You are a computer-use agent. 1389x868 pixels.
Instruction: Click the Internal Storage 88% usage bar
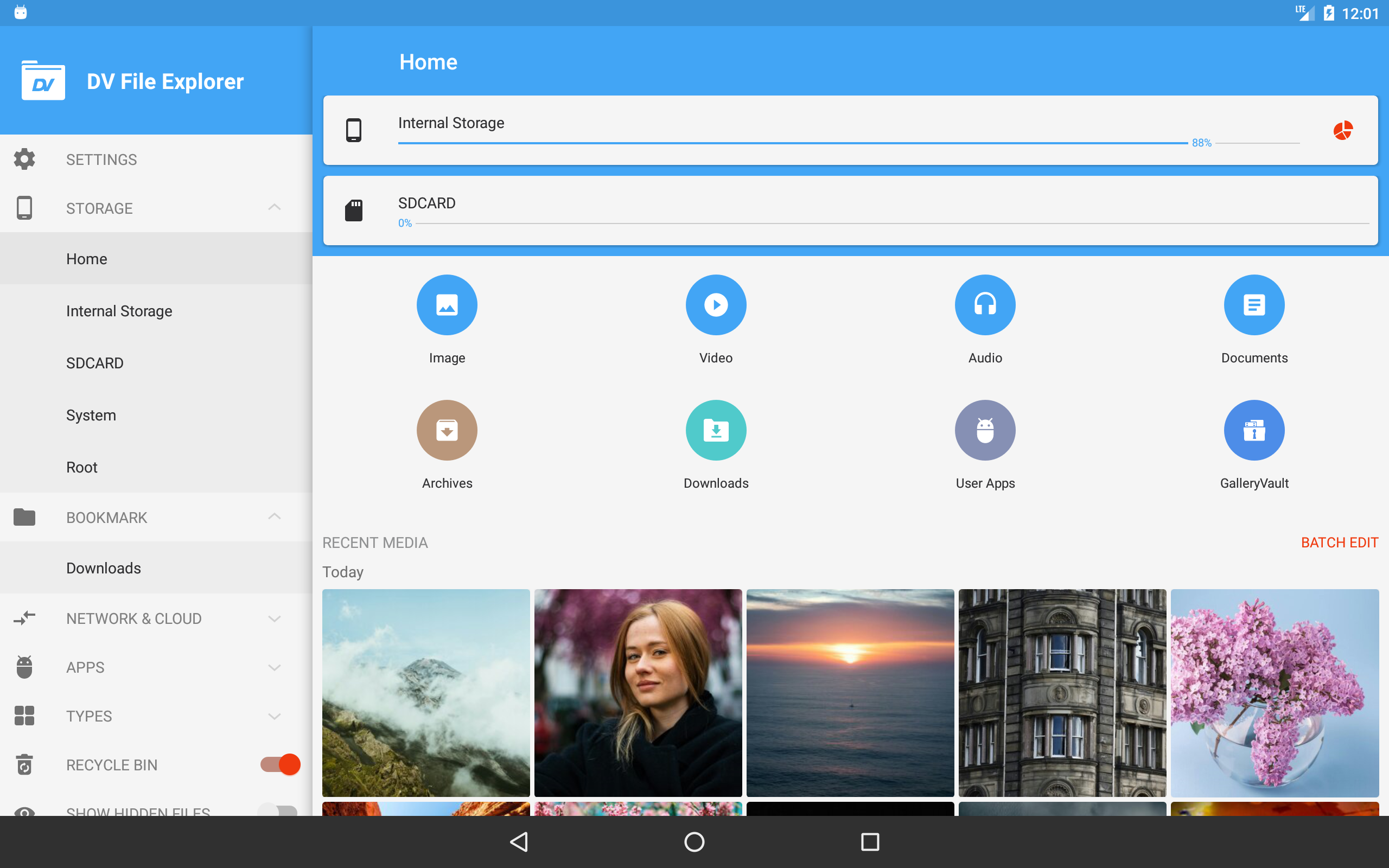(849, 142)
